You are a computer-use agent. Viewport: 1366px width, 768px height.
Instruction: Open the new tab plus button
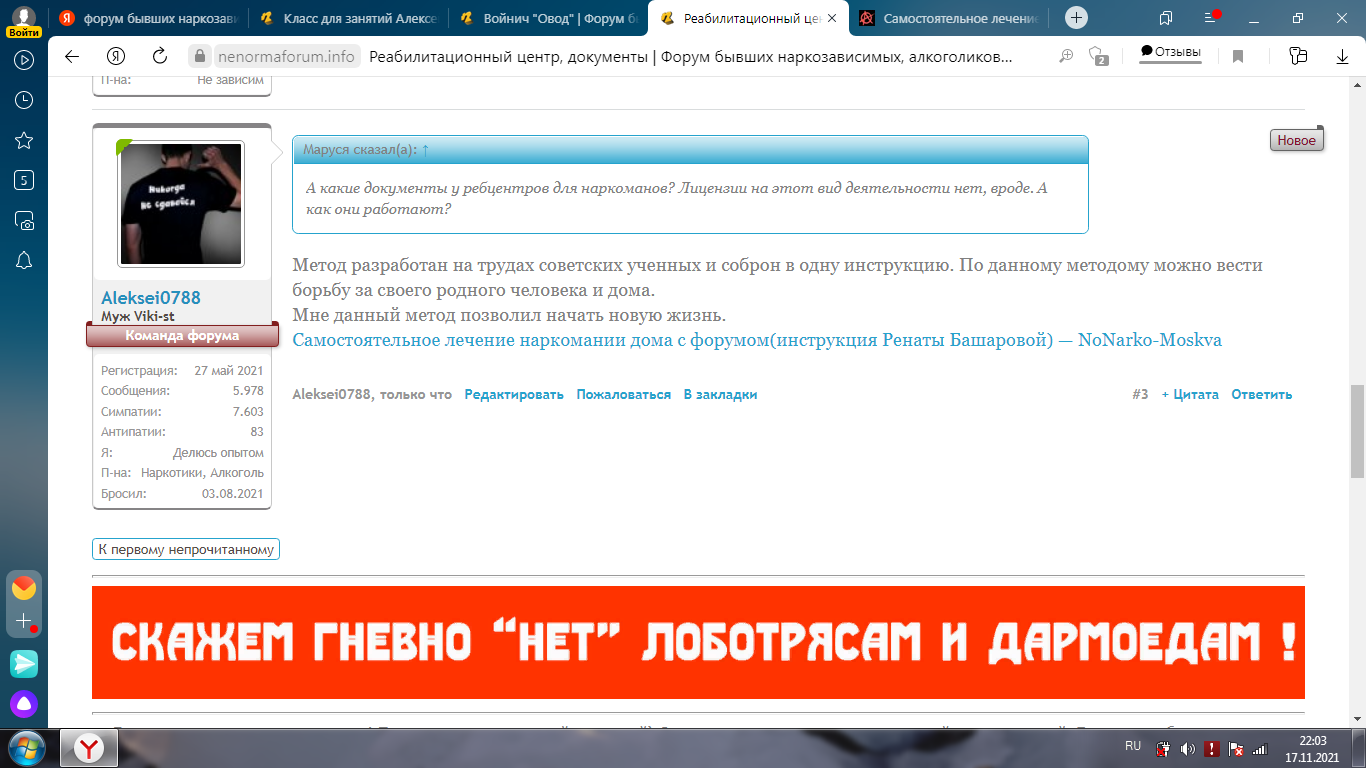1076,18
